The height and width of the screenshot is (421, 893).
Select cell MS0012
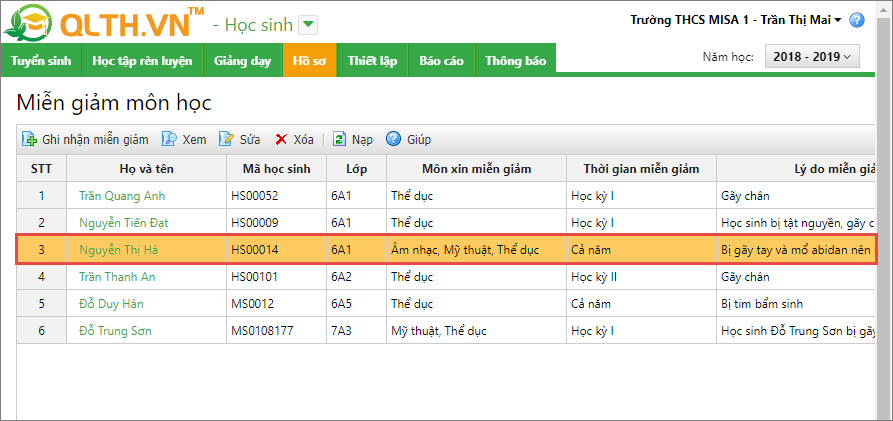tap(276, 304)
